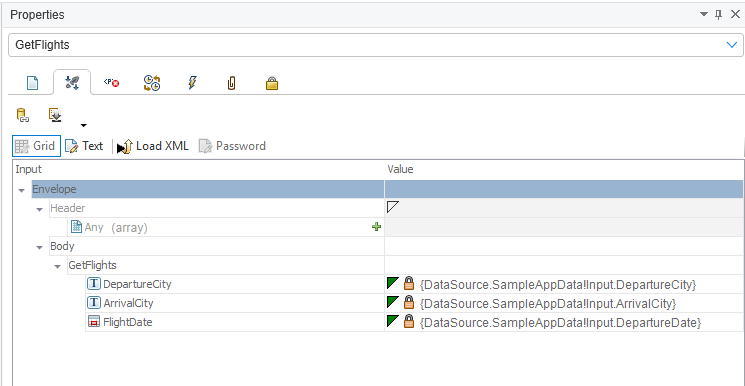Toggle the Header value triangle marker
This screenshot has height=386, width=745.
point(392,206)
